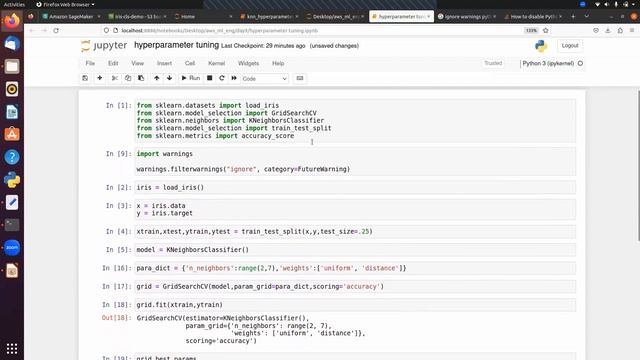640x360 pixels.
Task: Restart kernel and run all icon
Action: [234, 78]
